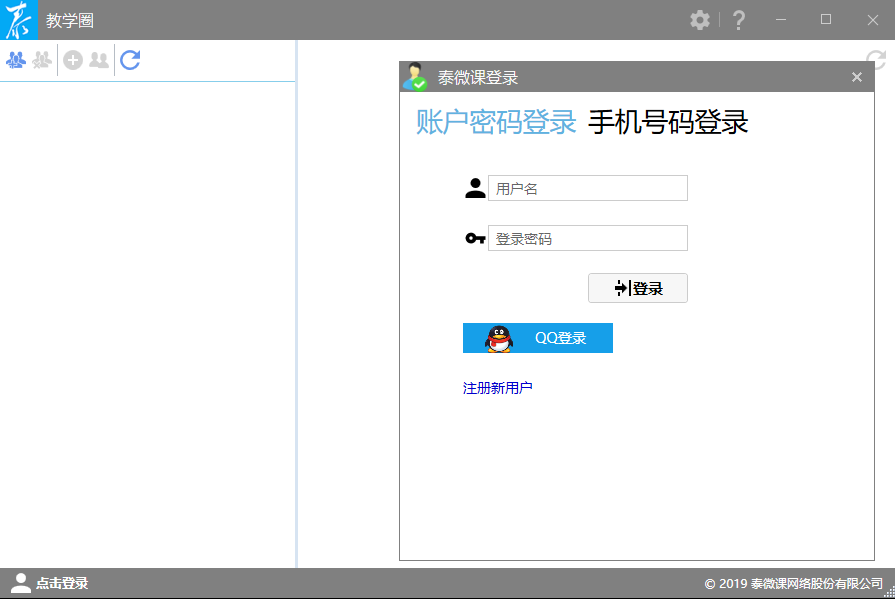
Task: Click 点击登录 in the status bar
Action: click(62, 583)
